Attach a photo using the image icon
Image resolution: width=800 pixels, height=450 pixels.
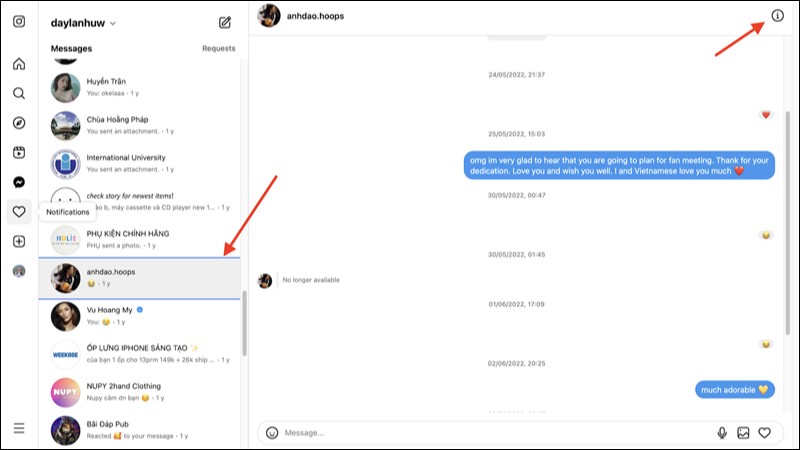tap(743, 433)
